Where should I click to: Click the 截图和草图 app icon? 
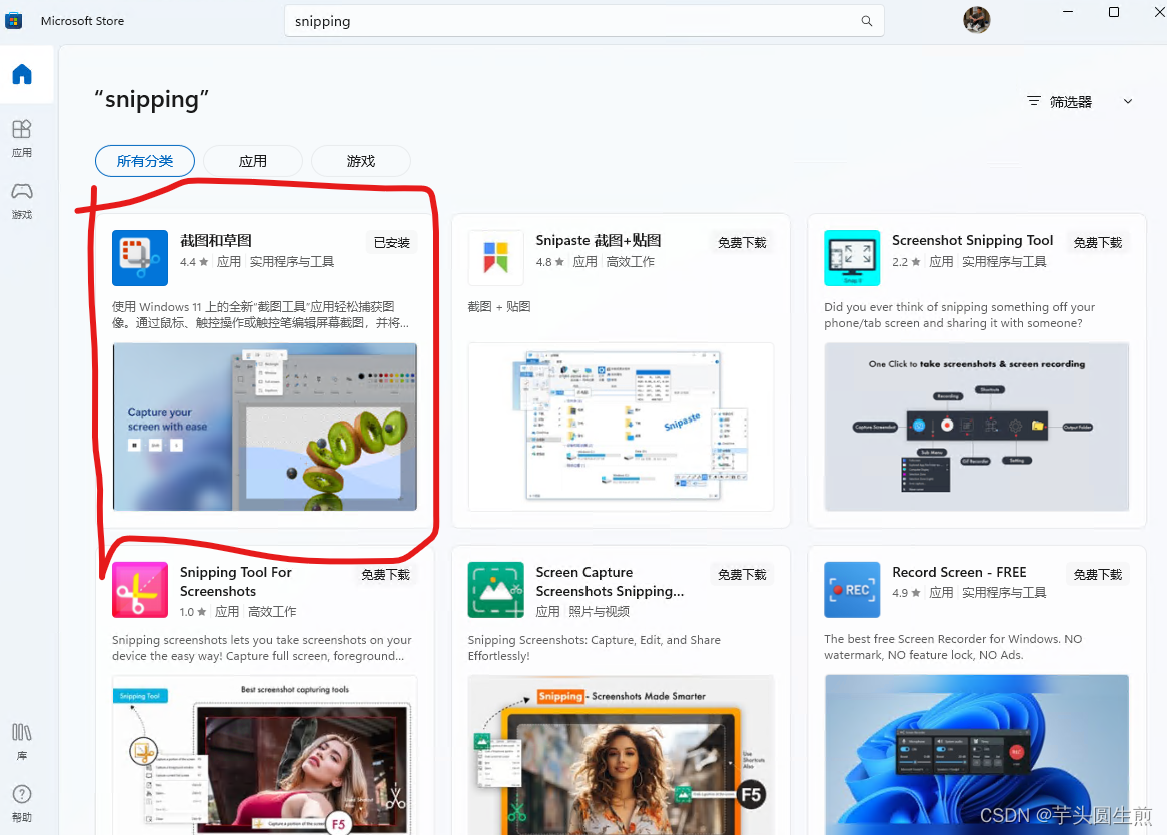(140, 258)
